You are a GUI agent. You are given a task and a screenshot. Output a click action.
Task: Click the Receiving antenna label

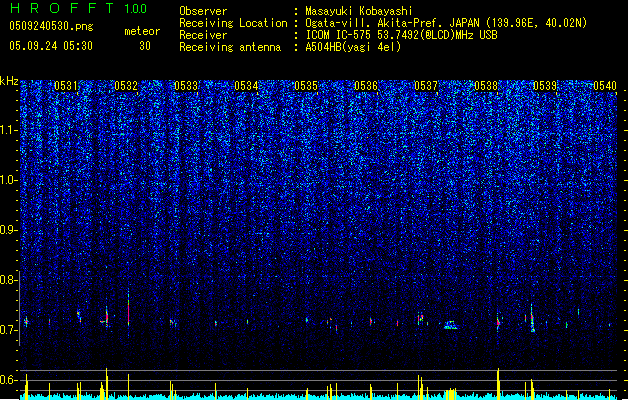pos(230,47)
